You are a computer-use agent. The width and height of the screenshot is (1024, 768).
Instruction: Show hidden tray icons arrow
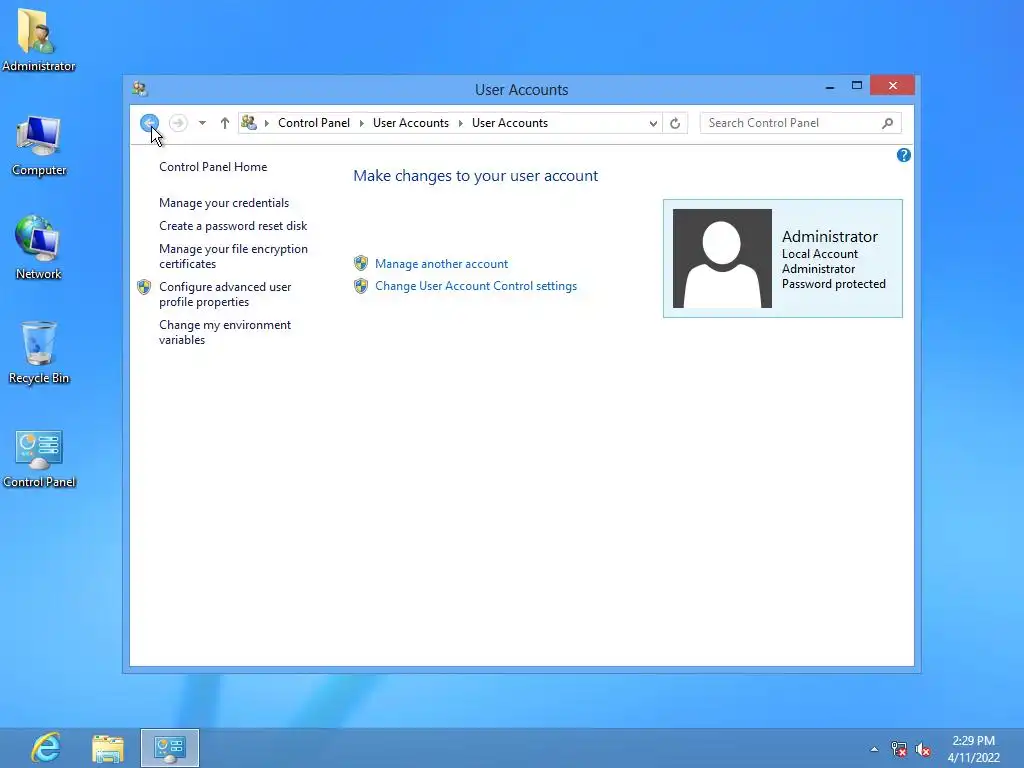pos(874,749)
